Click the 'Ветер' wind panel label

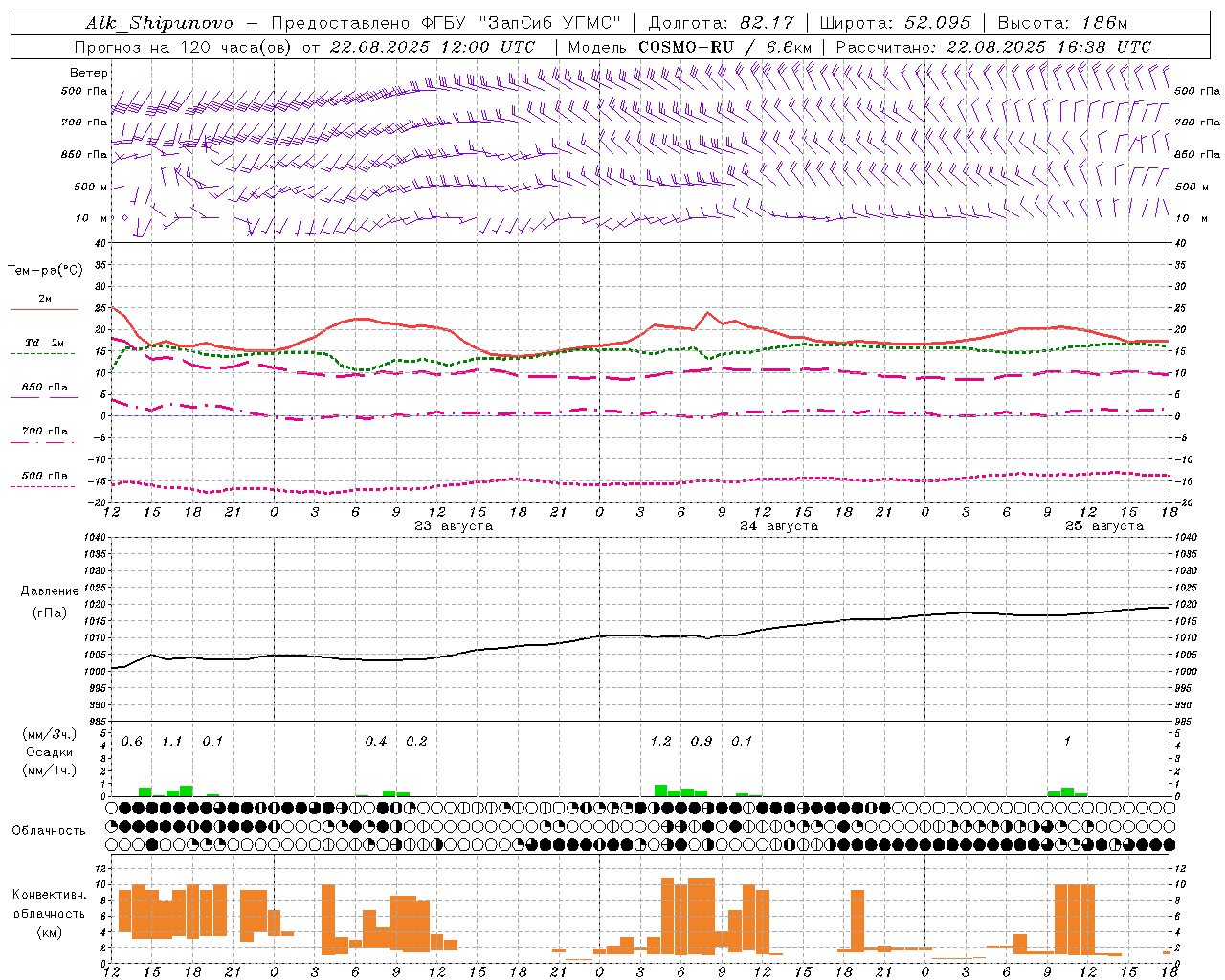tap(89, 73)
